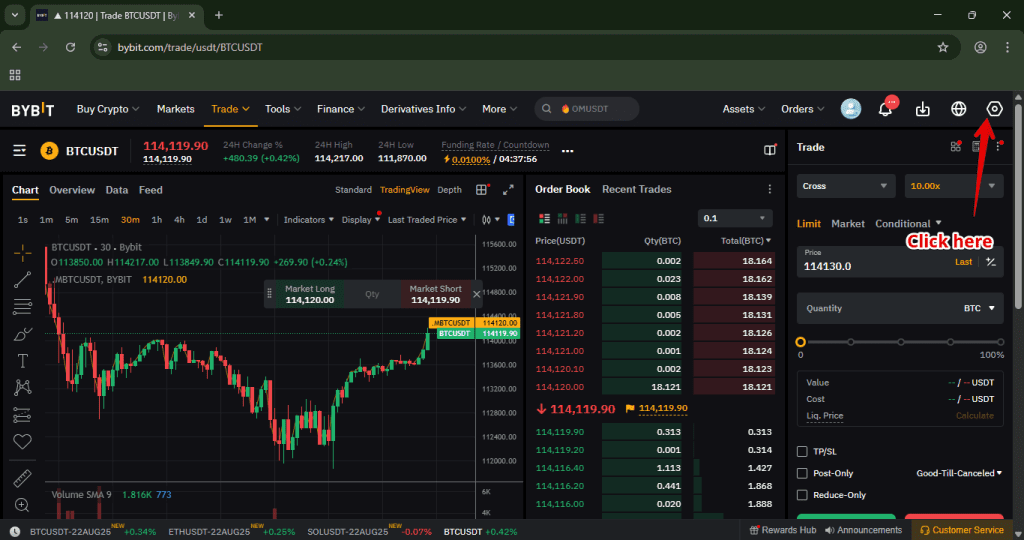Click the download app icon

point(923,109)
